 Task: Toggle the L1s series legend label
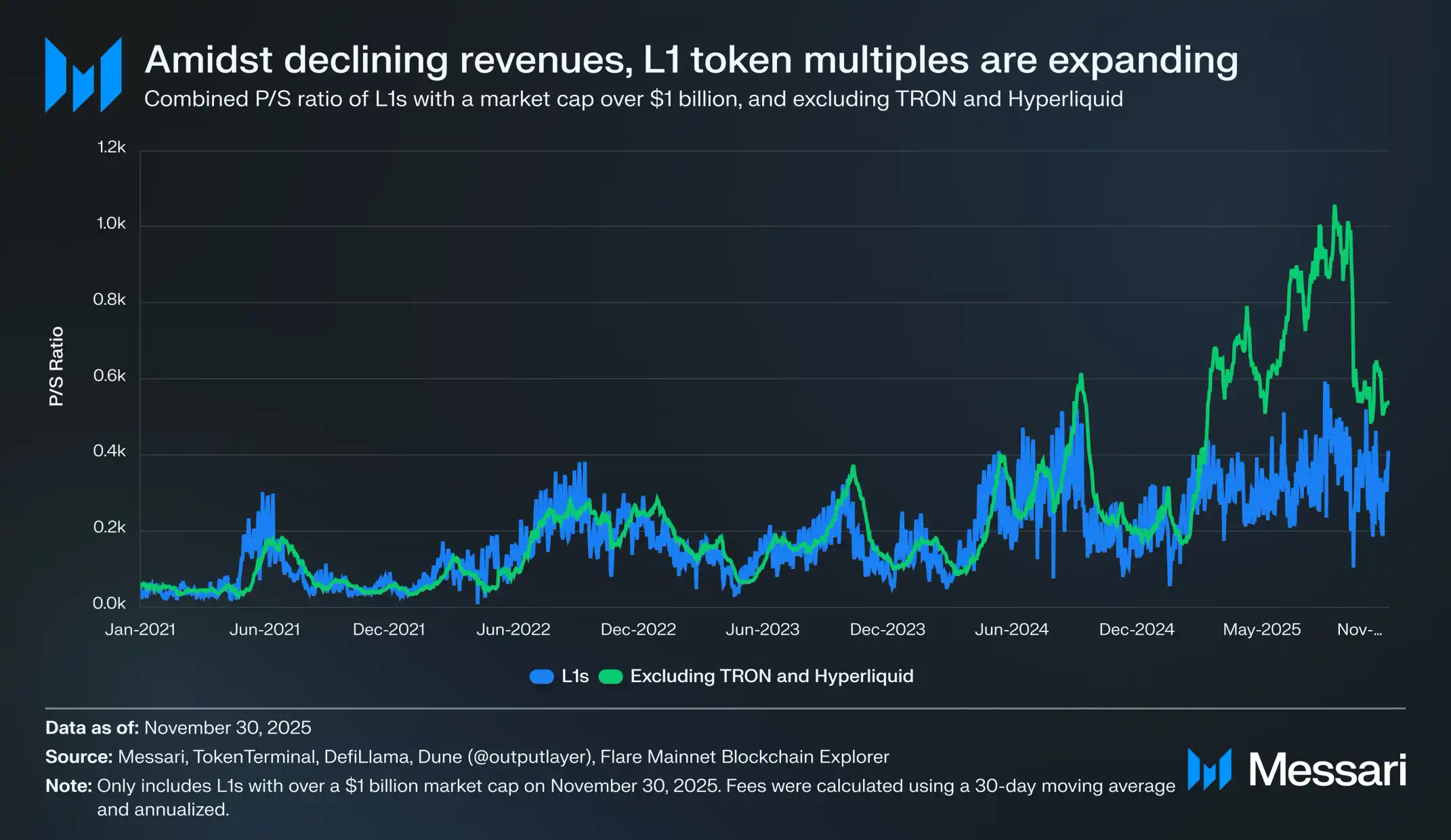click(x=575, y=676)
